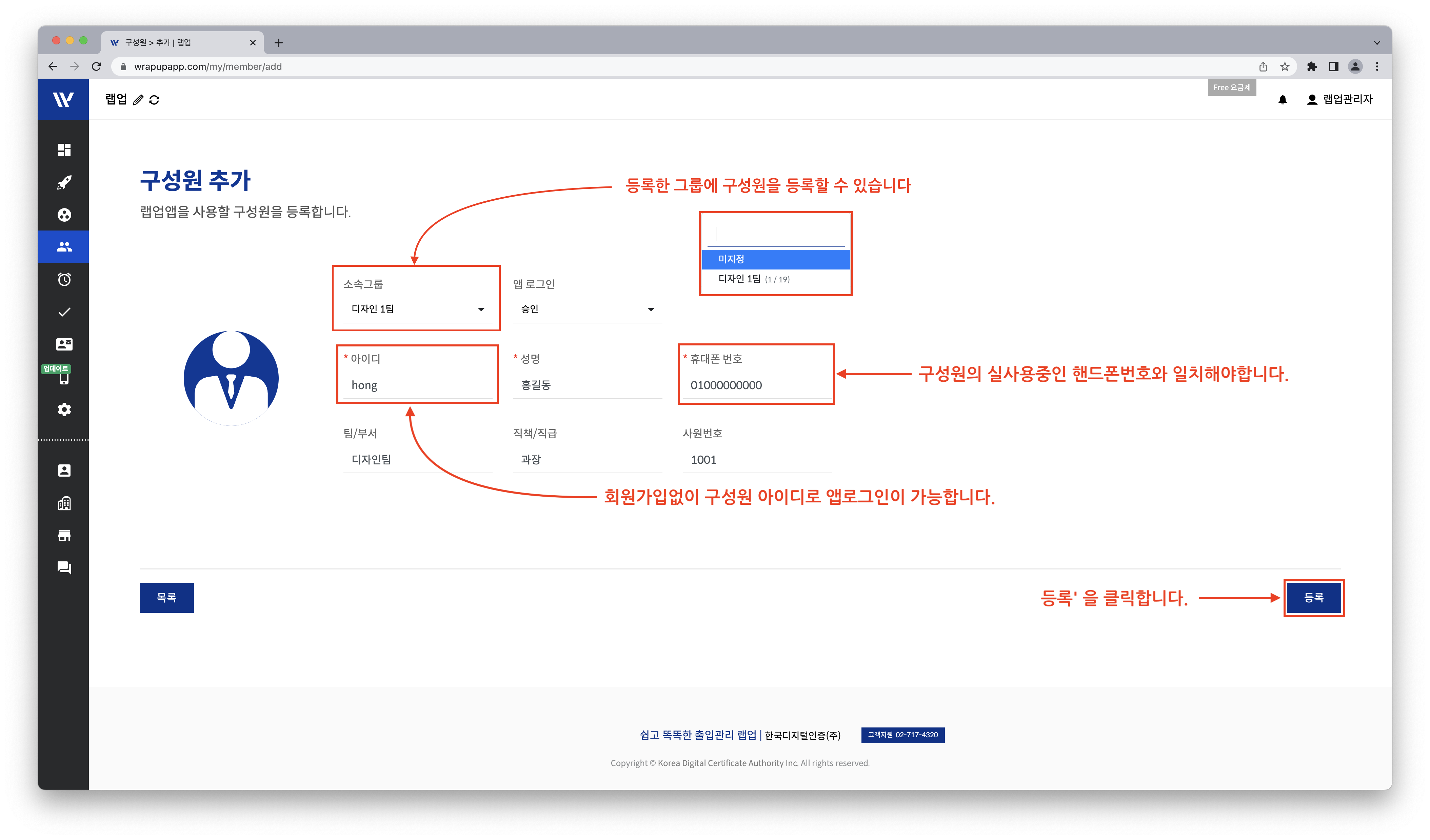Open the rocket icon in sidebar
The image size is (1430, 840).
64,182
